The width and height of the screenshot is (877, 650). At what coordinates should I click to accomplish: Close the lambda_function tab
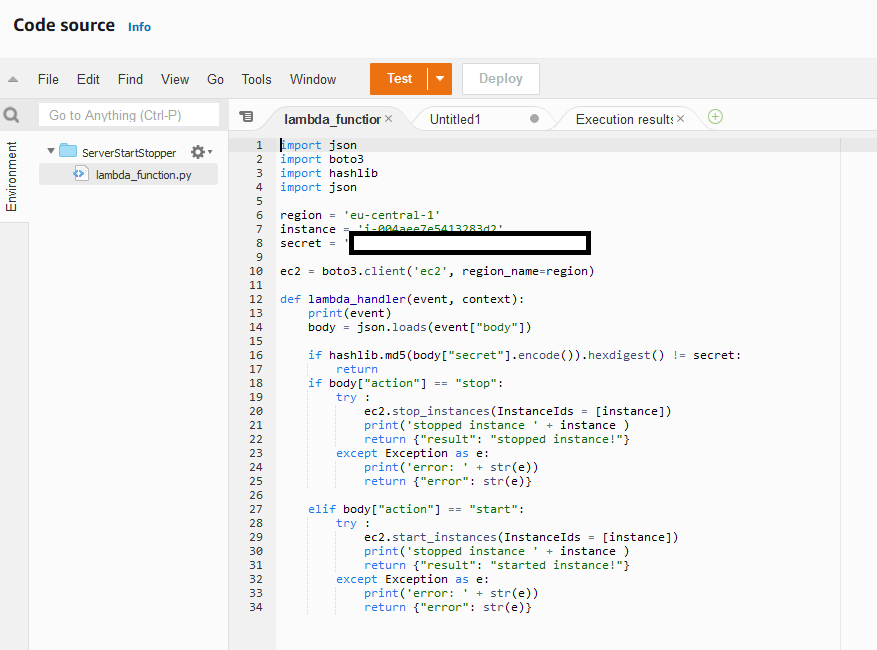point(389,119)
